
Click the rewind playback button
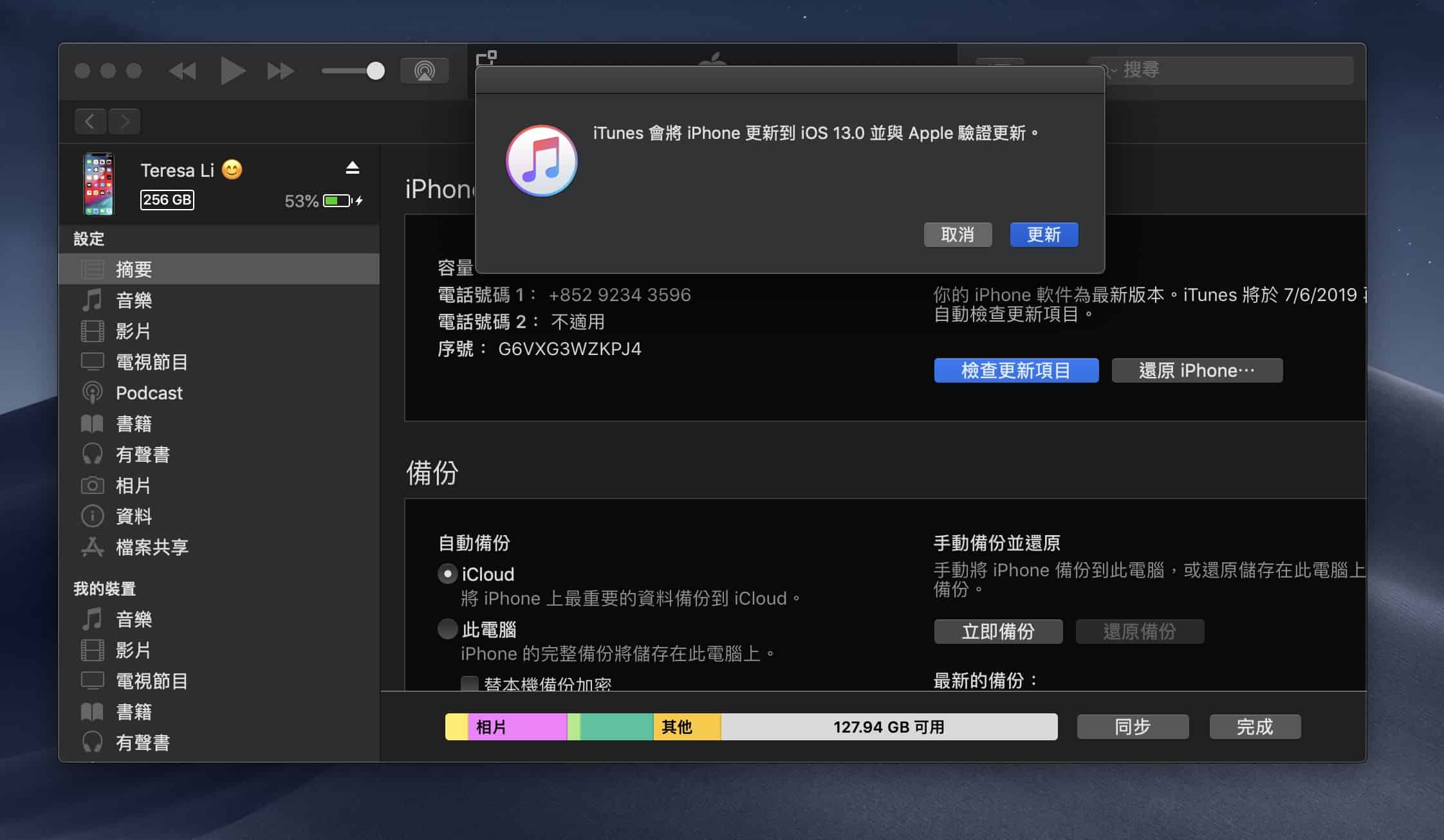[x=183, y=71]
